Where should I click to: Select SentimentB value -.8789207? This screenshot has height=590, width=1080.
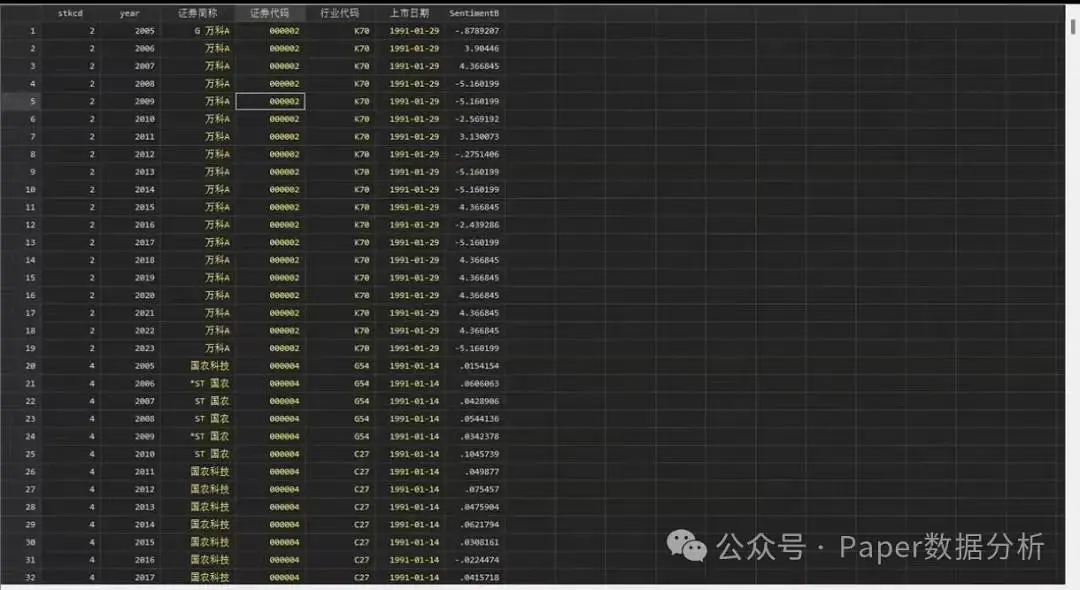point(477,31)
